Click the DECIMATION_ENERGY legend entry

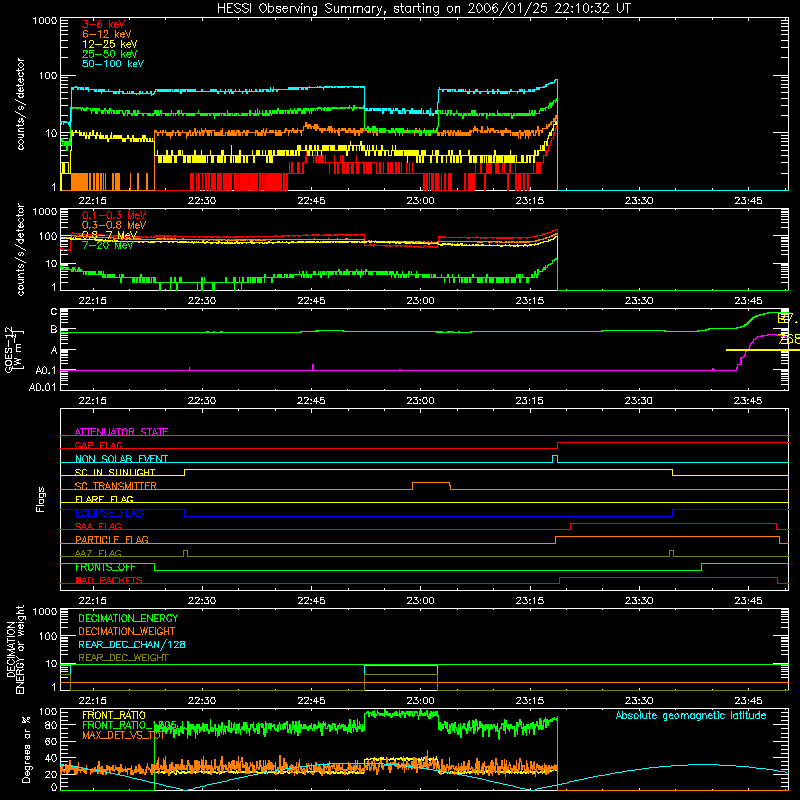(128, 618)
